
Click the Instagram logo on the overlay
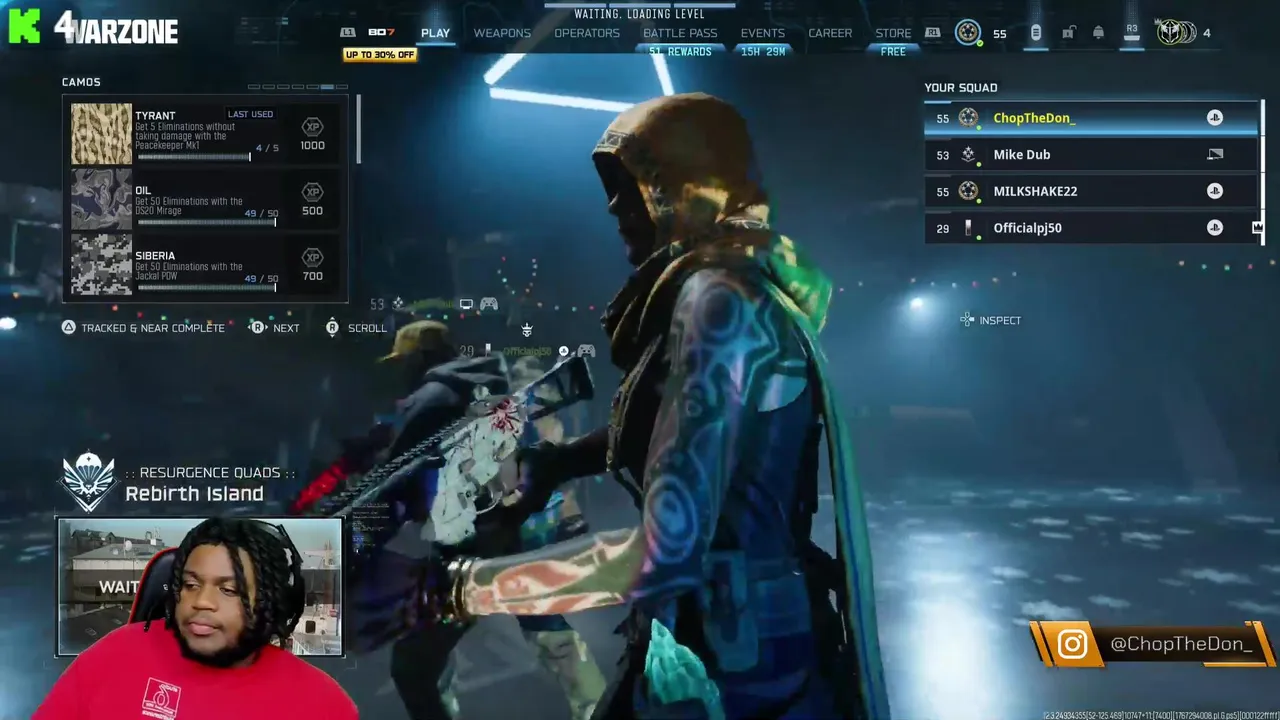point(1072,645)
